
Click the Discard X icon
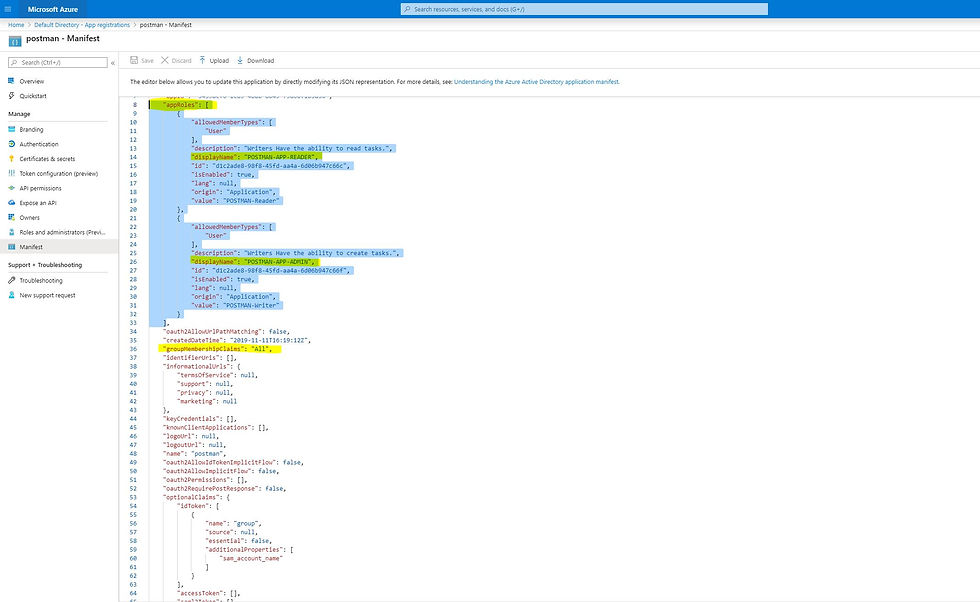pyautogui.click(x=165, y=60)
